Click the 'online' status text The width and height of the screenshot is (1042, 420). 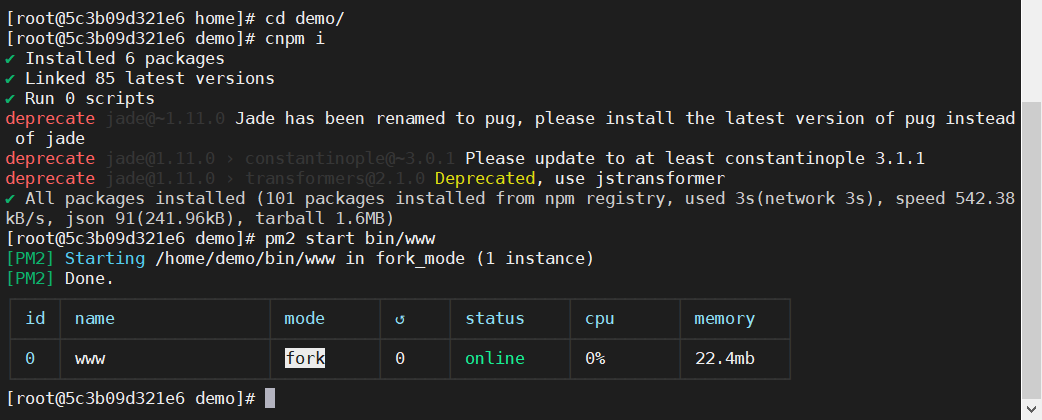[495, 359]
